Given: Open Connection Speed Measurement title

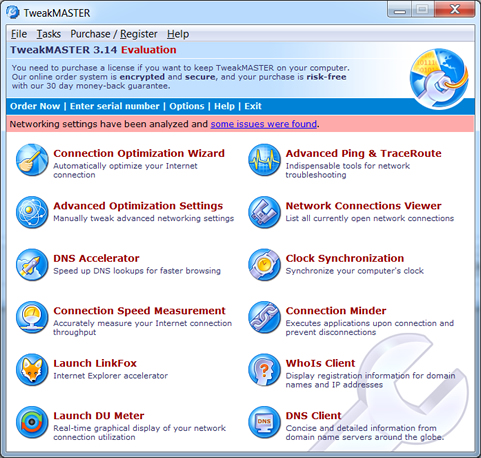Looking at the screenshot, I should (139, 311).
